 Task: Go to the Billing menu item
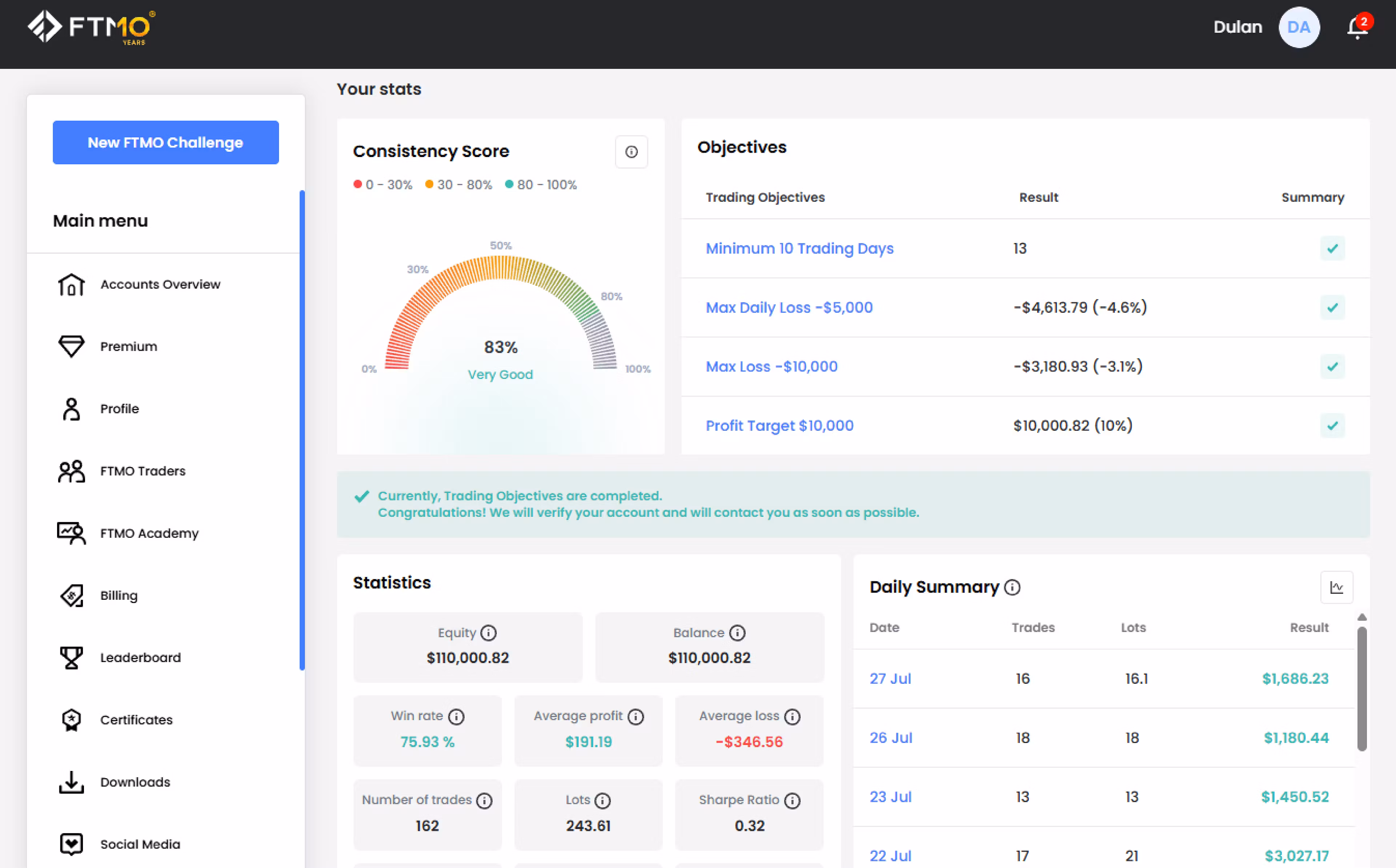click(118, 595)
